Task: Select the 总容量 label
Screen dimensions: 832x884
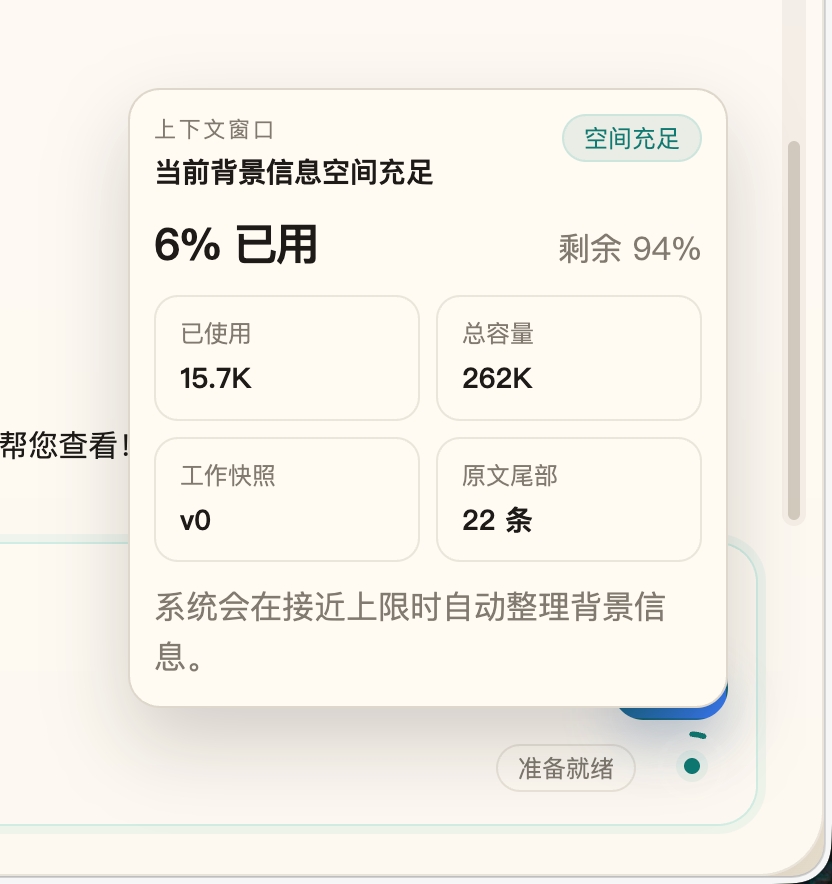Action: tap(498, 334)
